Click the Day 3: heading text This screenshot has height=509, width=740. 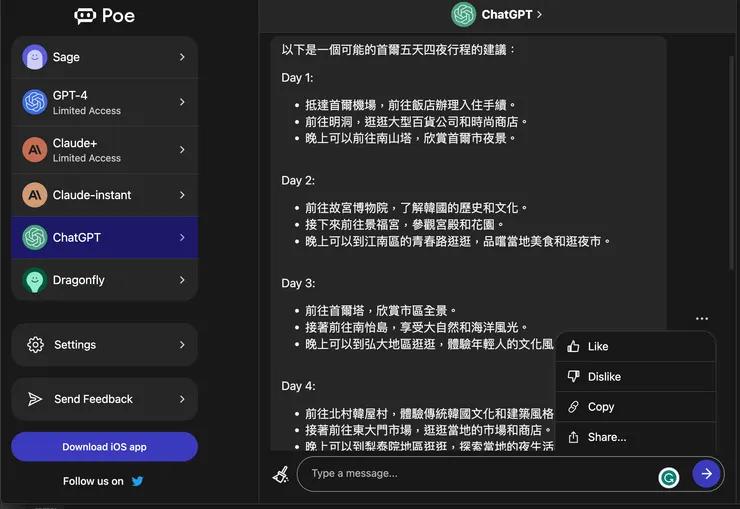pyautogui.click(x=298, y=284)
